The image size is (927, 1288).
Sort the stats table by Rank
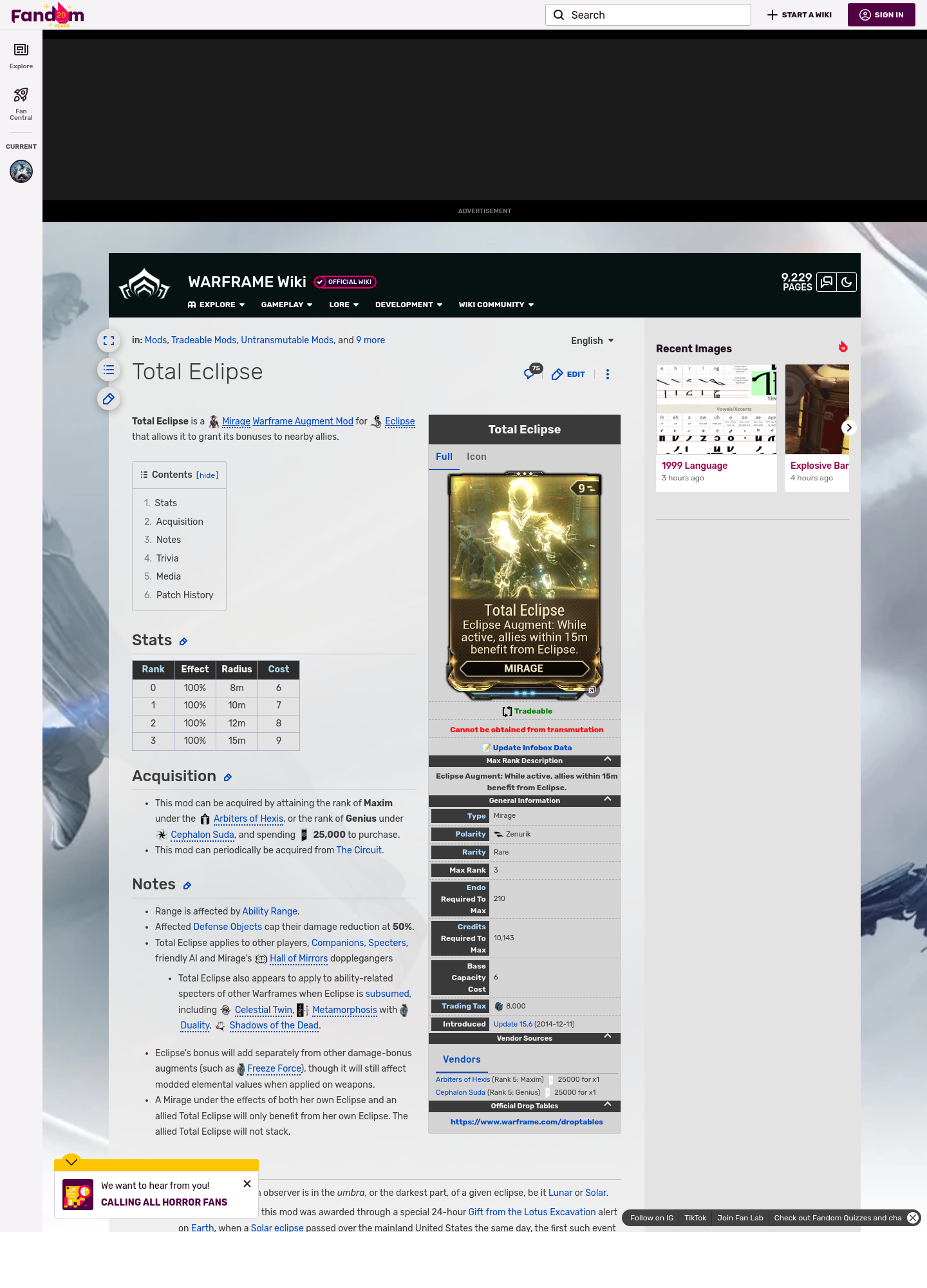tap(153, 669)
